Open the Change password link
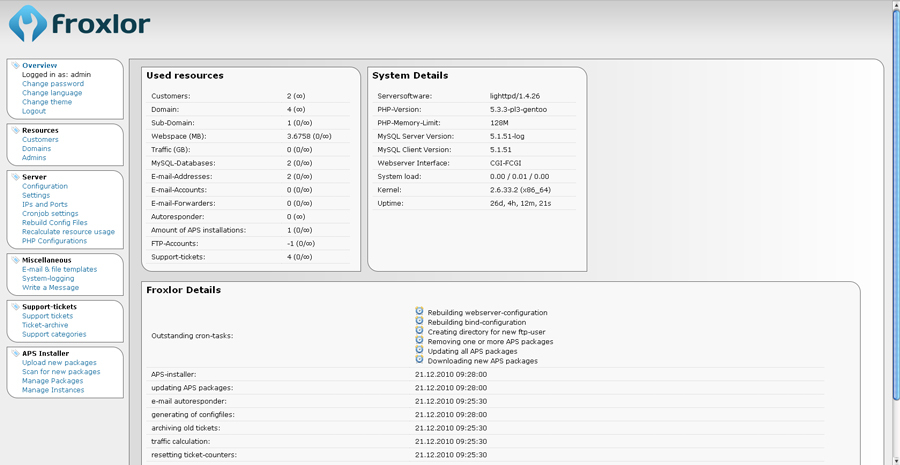Viewport: 900px width, 465px height. pyautogui.click(x=53, y=84)
